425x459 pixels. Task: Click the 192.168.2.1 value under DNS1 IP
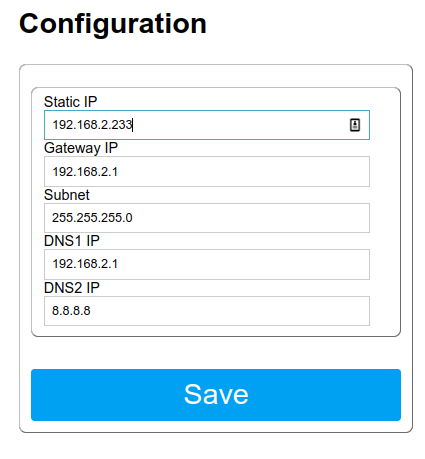[x=85, y=264]
